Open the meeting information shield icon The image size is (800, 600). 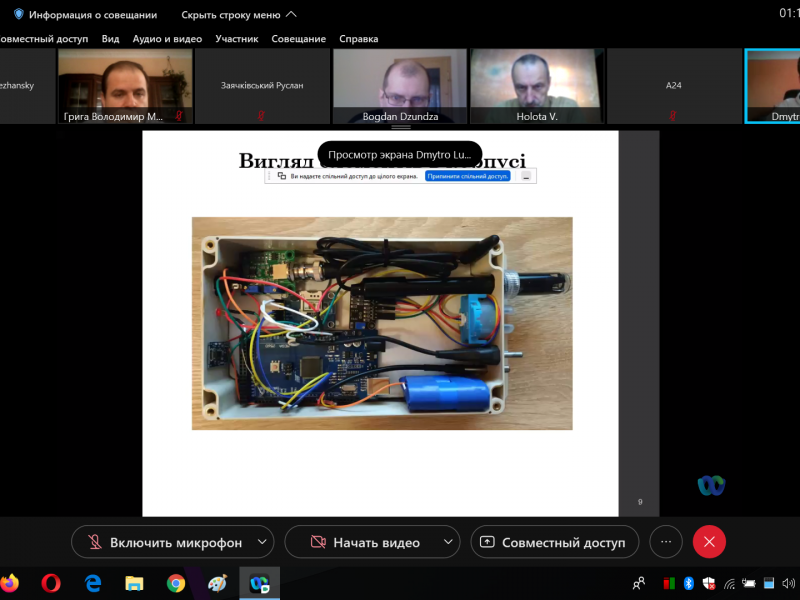coord(18,15)
